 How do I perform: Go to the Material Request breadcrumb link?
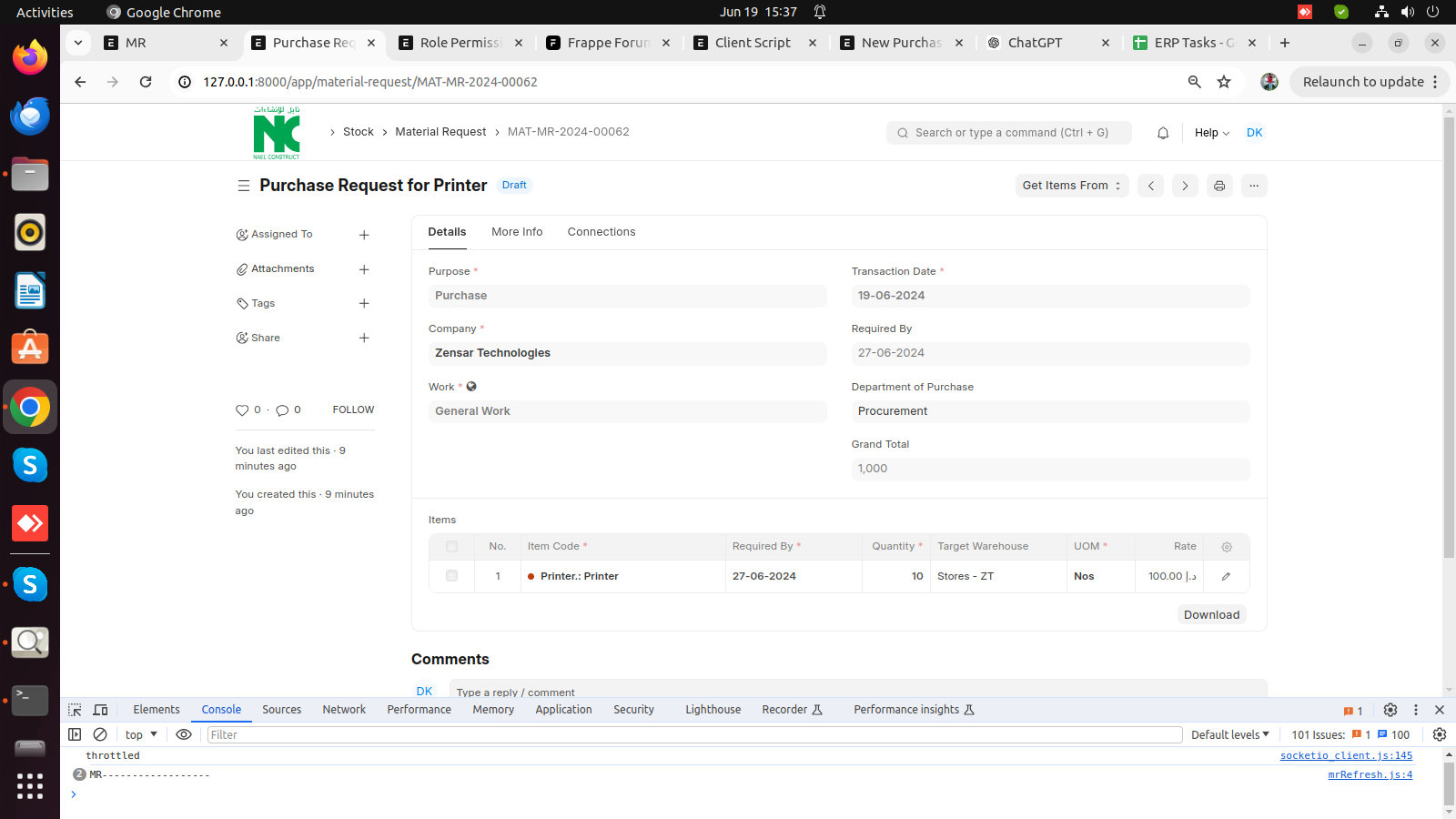(440, 132)
